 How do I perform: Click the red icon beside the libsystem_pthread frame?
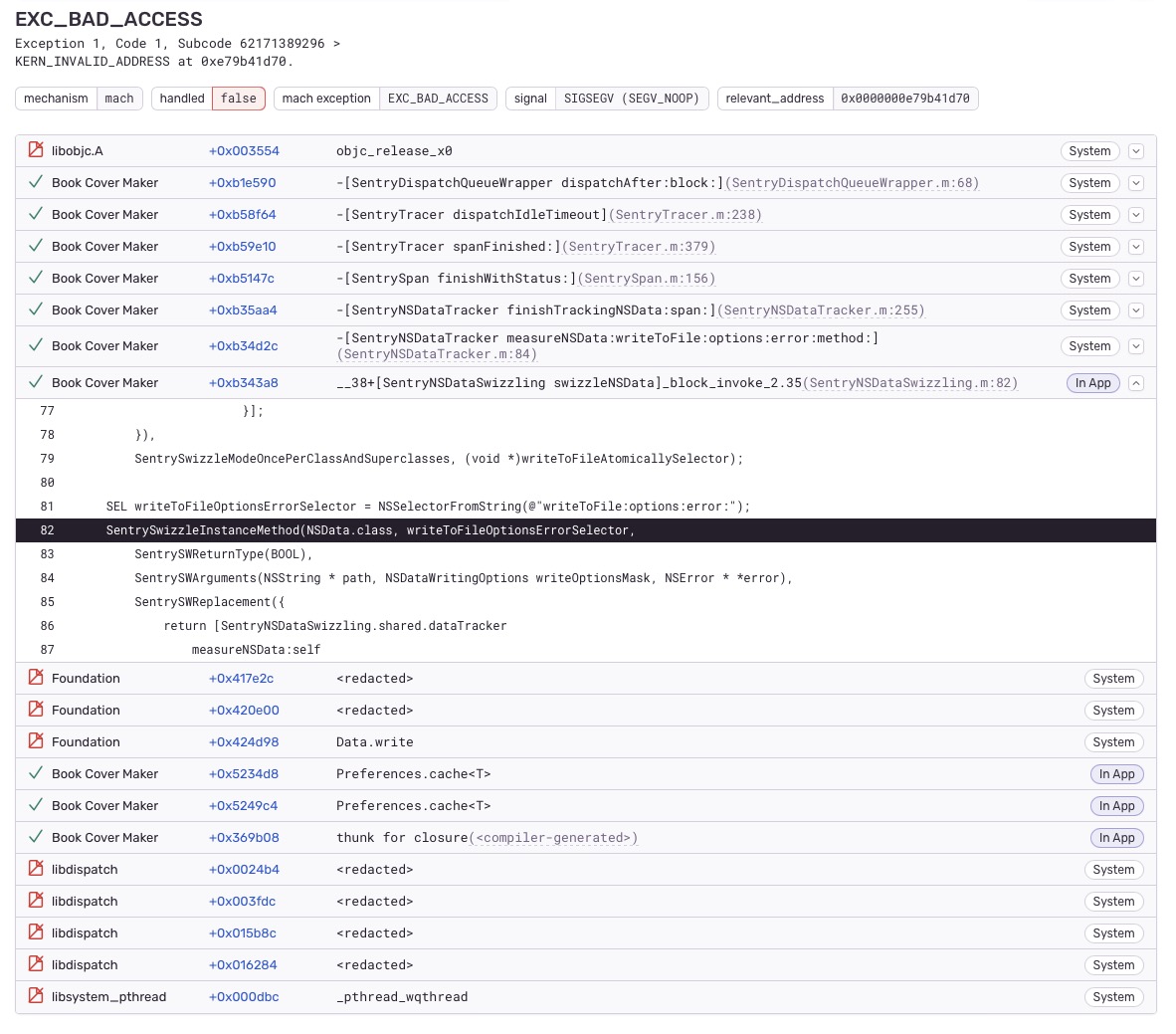click(36, 996)
